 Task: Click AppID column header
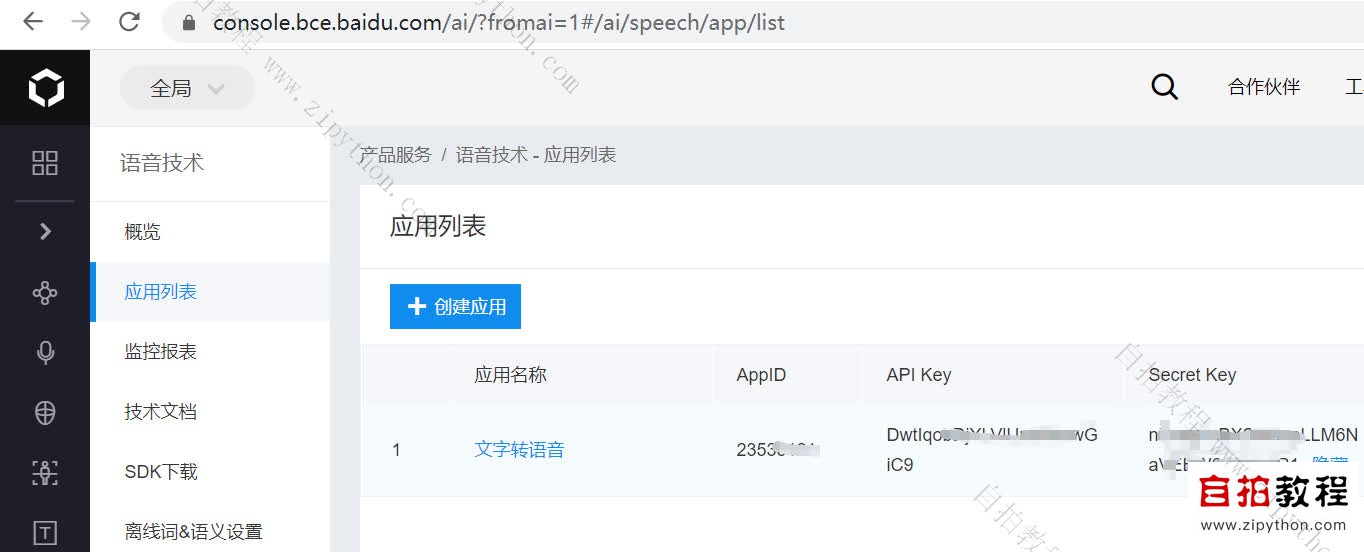[x=761, y=375]
